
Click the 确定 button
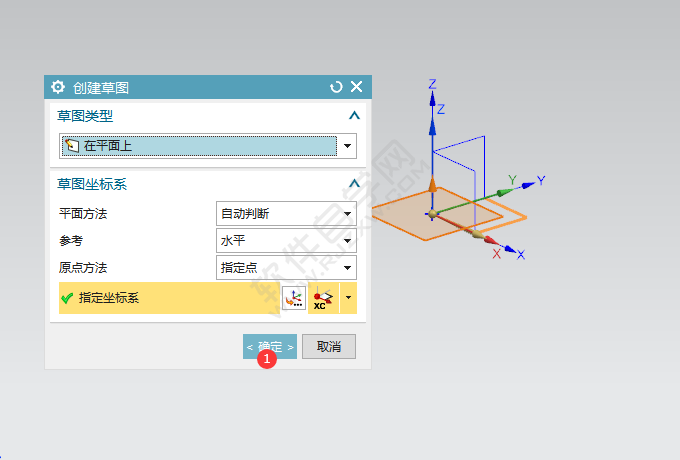click(270, 346)
